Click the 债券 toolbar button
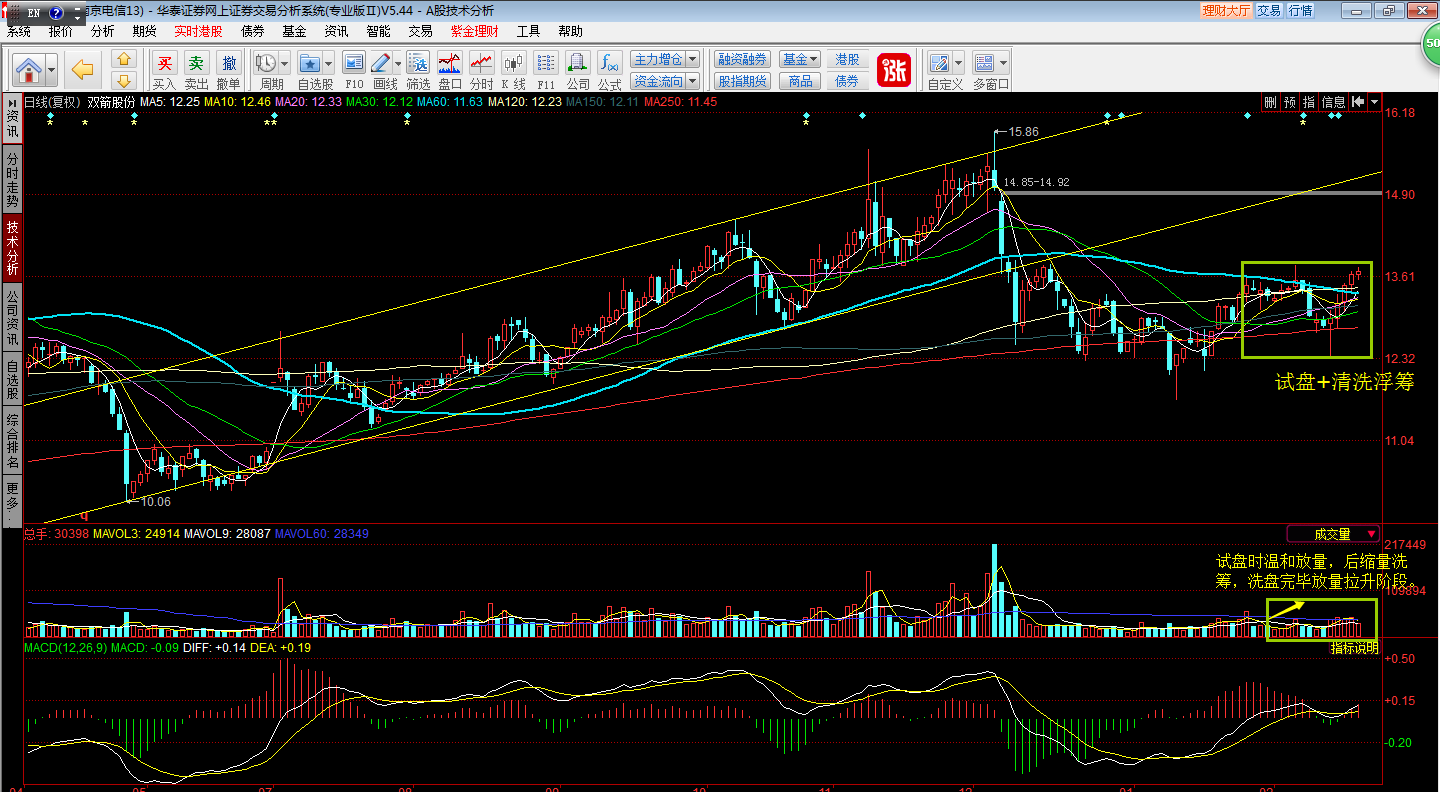1440x792 pixels. click(847, 81)
